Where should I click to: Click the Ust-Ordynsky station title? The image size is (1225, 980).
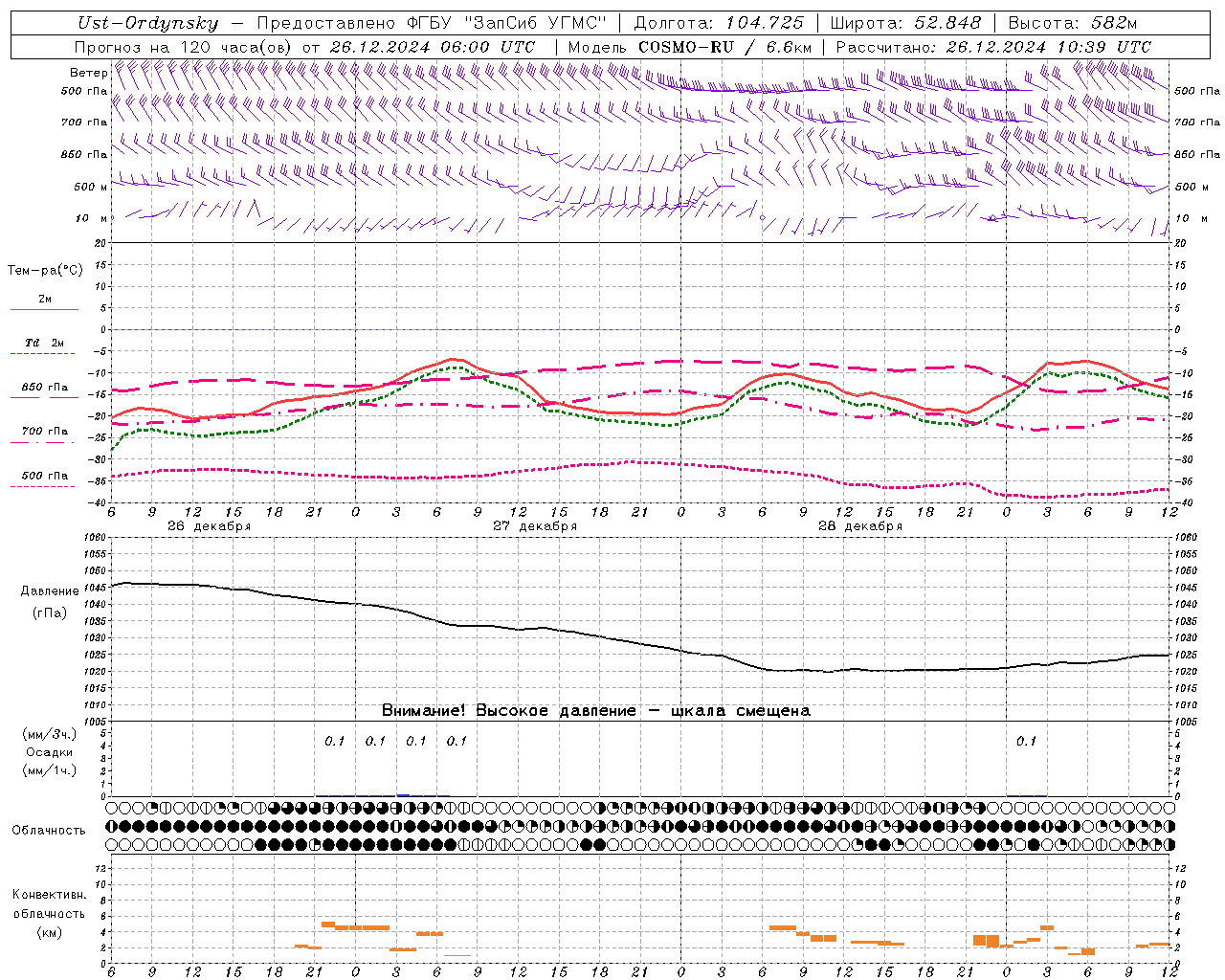click(x=147, y=23)
